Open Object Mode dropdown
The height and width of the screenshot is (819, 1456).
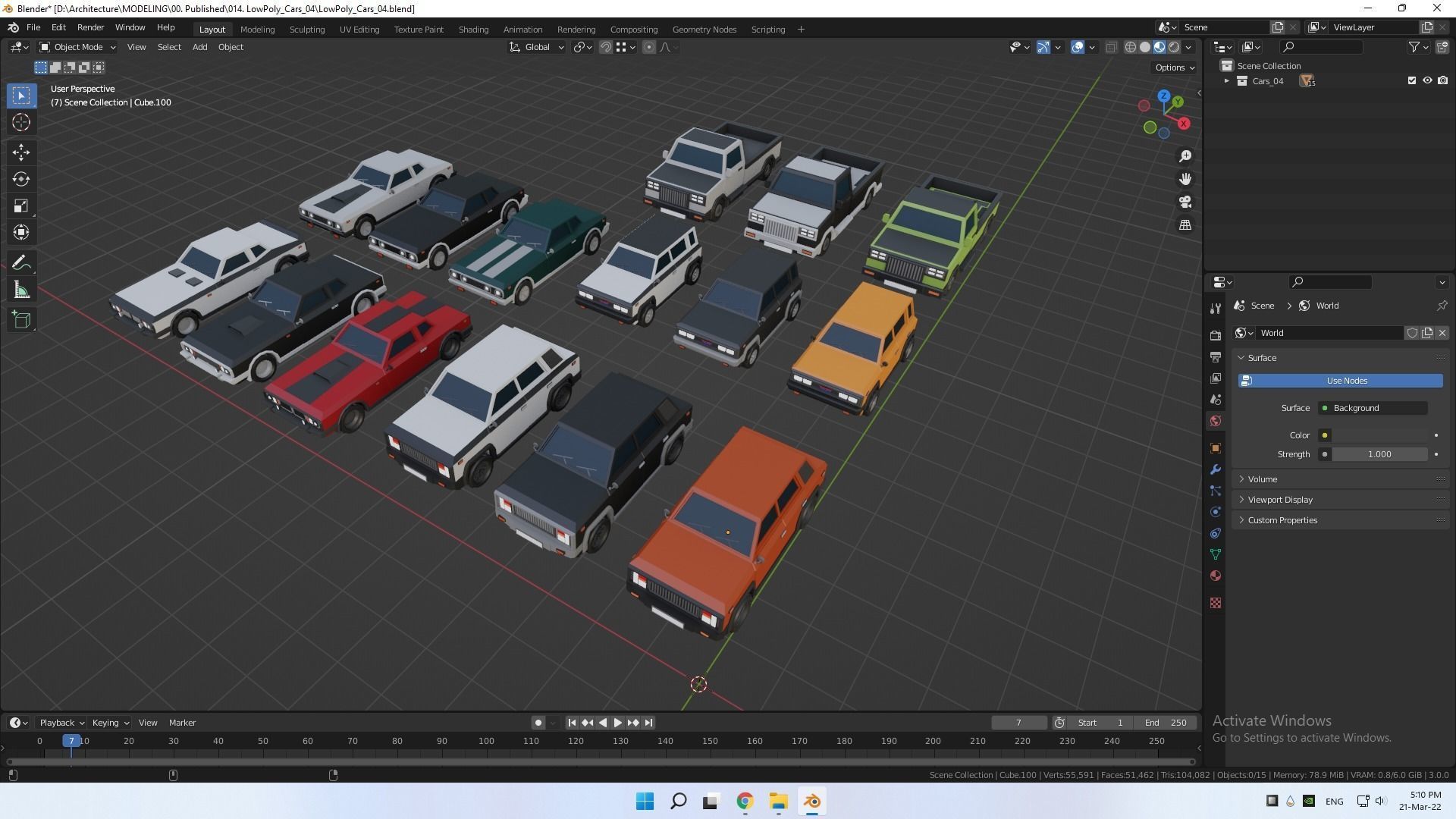(x=77, y=47)
